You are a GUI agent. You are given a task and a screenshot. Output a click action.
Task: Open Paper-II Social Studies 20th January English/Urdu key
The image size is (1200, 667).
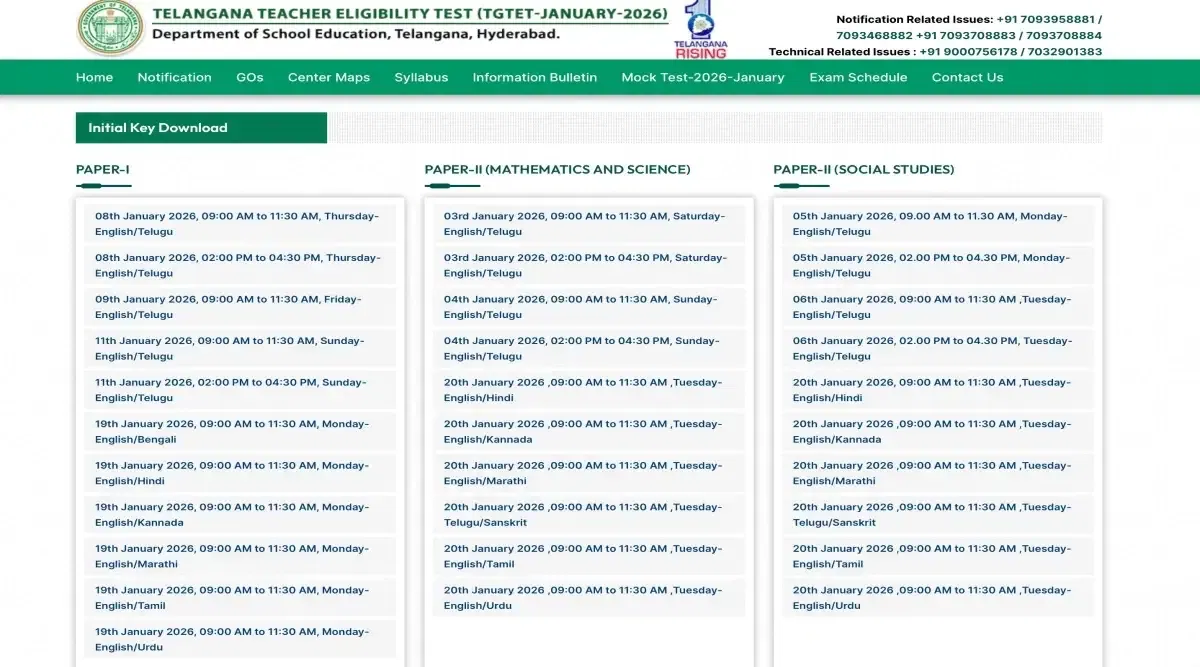tap(930, 597)
